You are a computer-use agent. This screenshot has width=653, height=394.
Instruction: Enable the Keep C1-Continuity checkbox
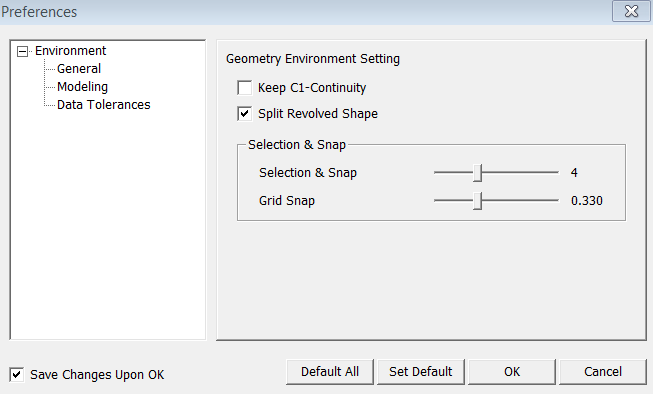(x=244, y=88)
